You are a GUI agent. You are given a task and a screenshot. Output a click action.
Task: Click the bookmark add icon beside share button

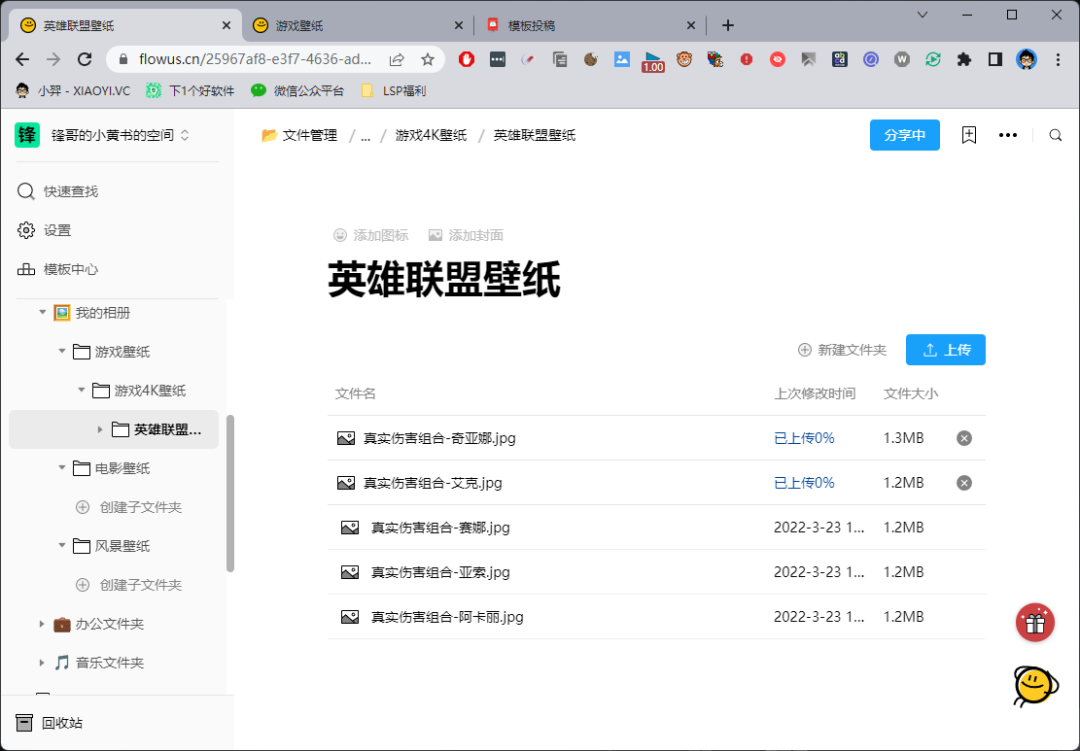[968, 135]
